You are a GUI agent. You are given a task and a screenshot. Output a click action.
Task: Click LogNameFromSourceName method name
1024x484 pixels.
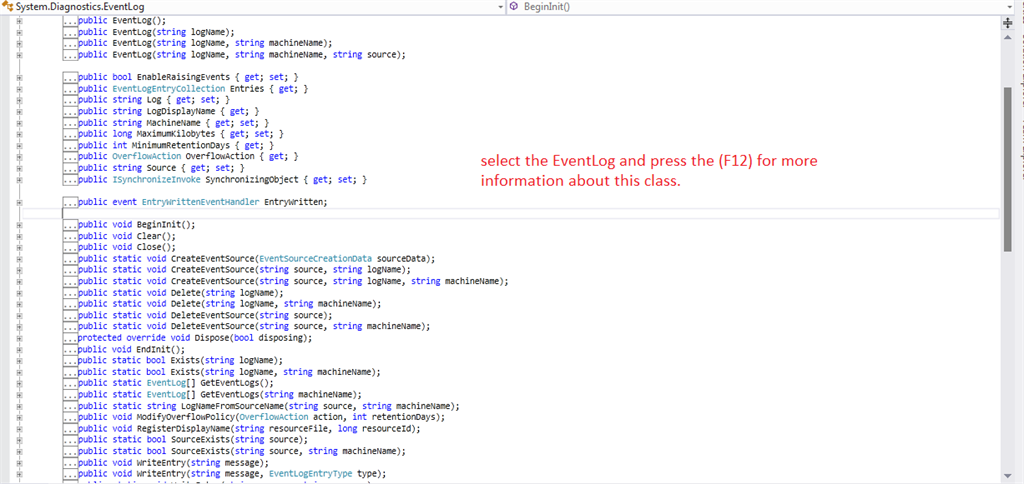click(234, 406)
